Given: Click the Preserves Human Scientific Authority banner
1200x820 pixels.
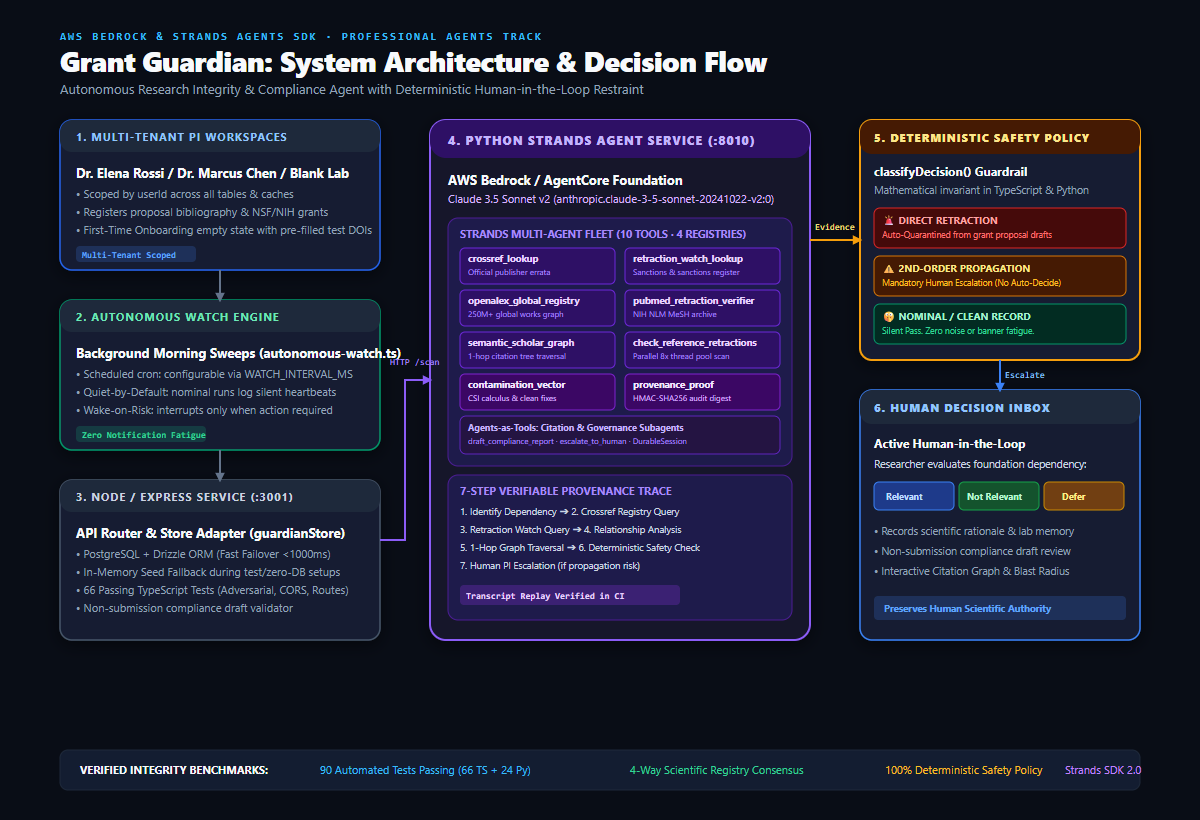Looking at the screenshot, I should coord(1000,608).
